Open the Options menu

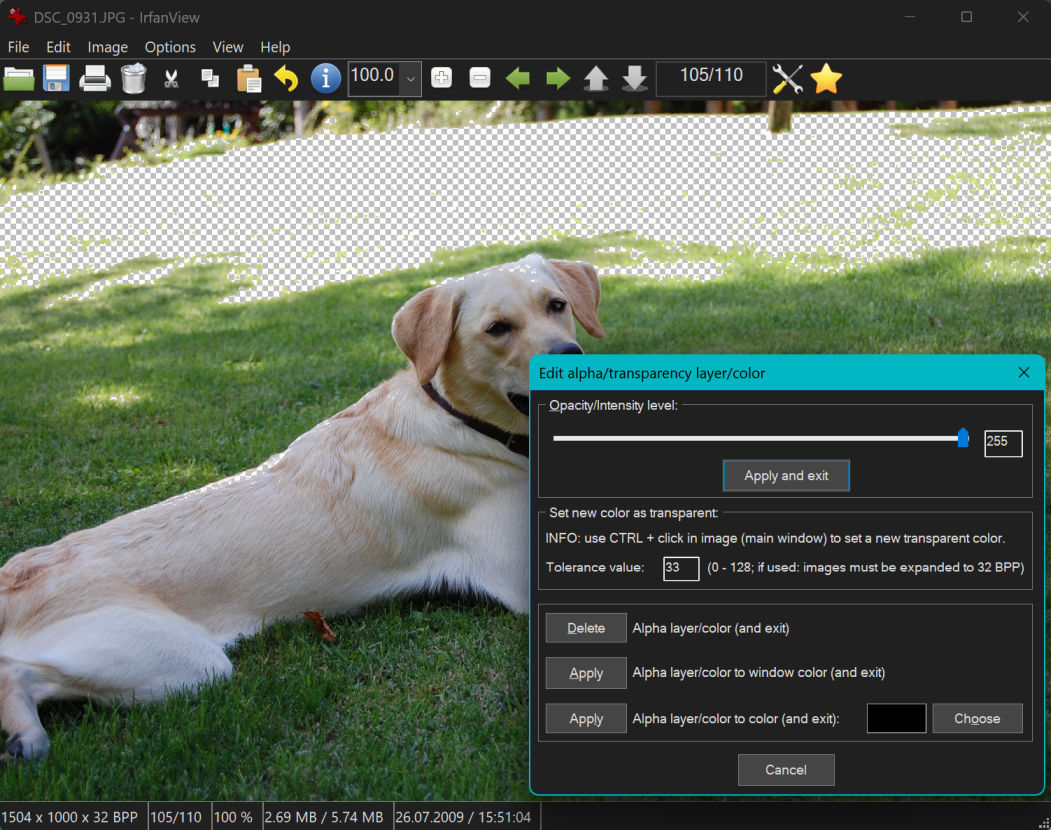tap(170, 47)
